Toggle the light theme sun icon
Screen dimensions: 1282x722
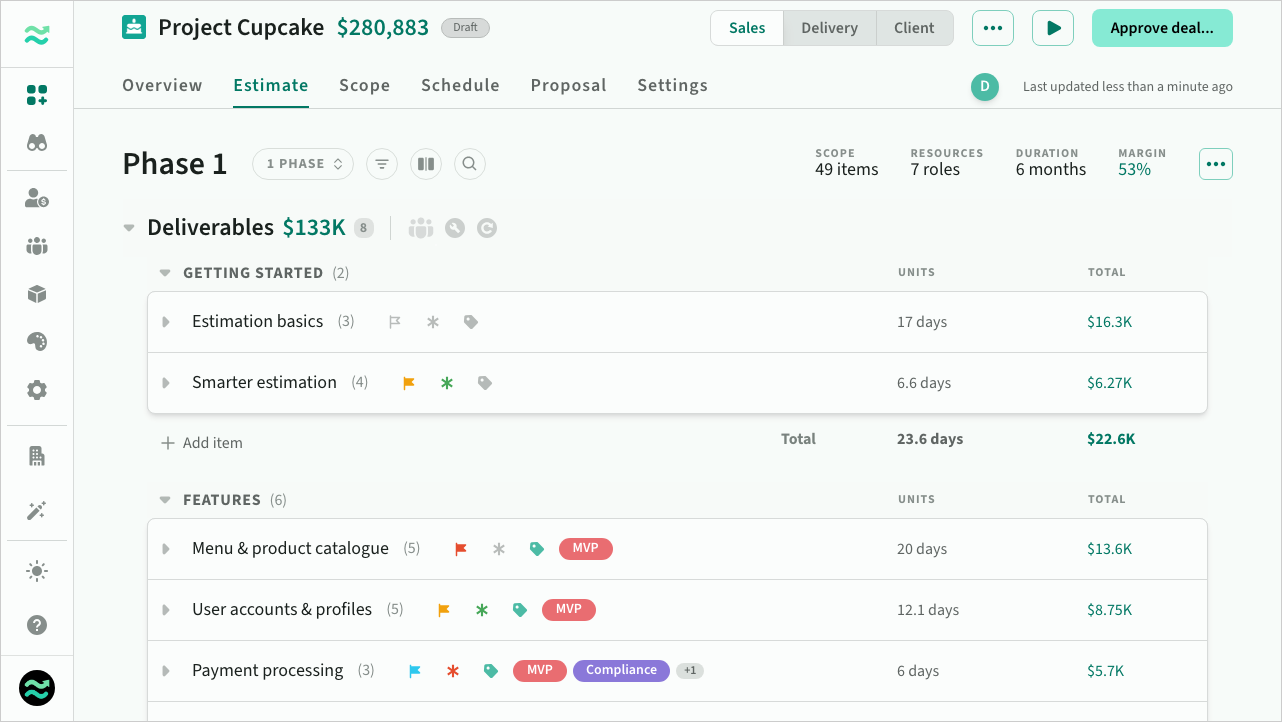pyautogui.click(x=37, y=572)
